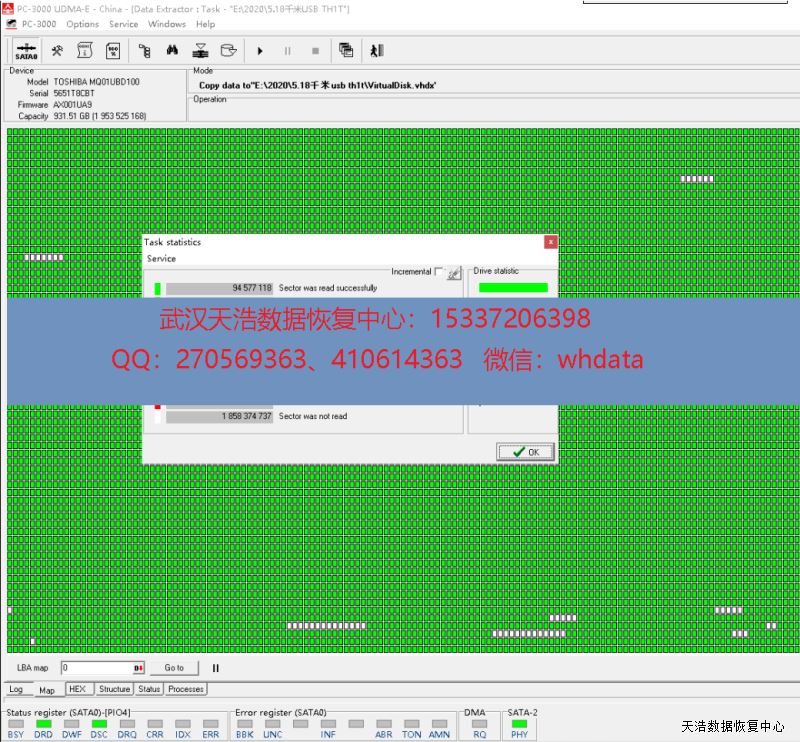Image resolution: width=800 pixels, height=742 pixels.
Task: Open the Processes tab
Action: 186,689
